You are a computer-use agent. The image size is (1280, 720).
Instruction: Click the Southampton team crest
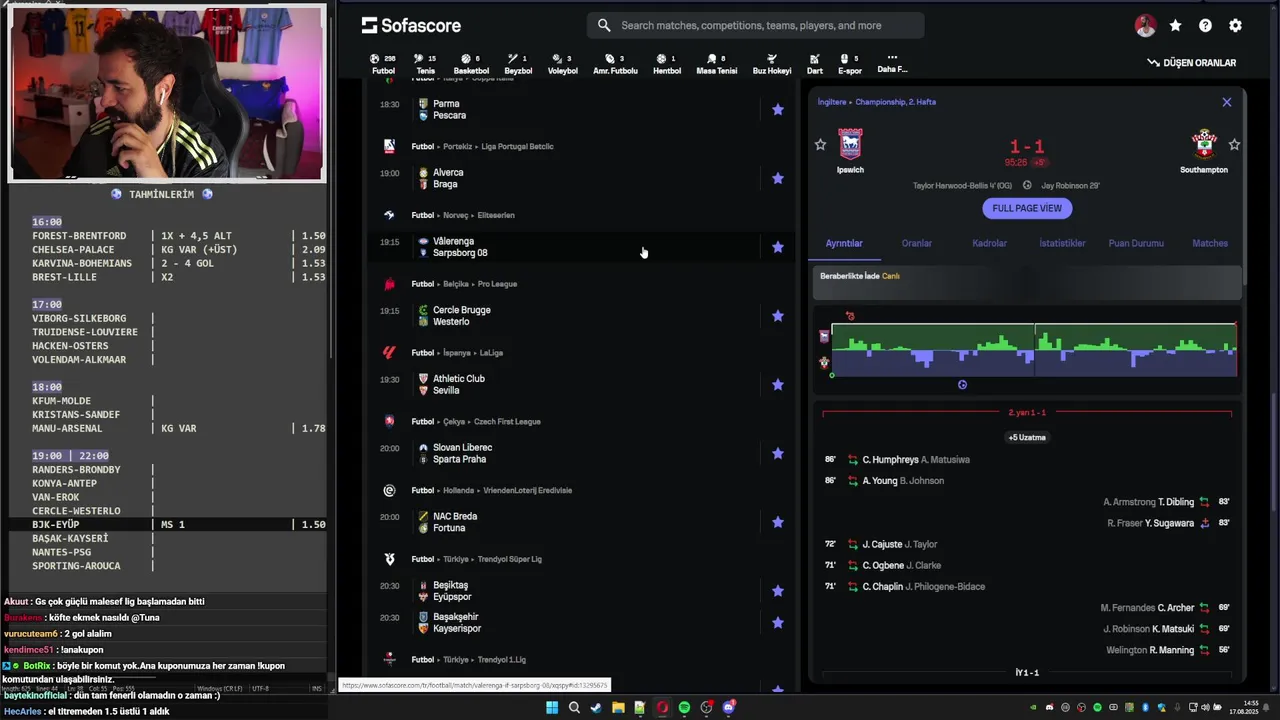1204,144
